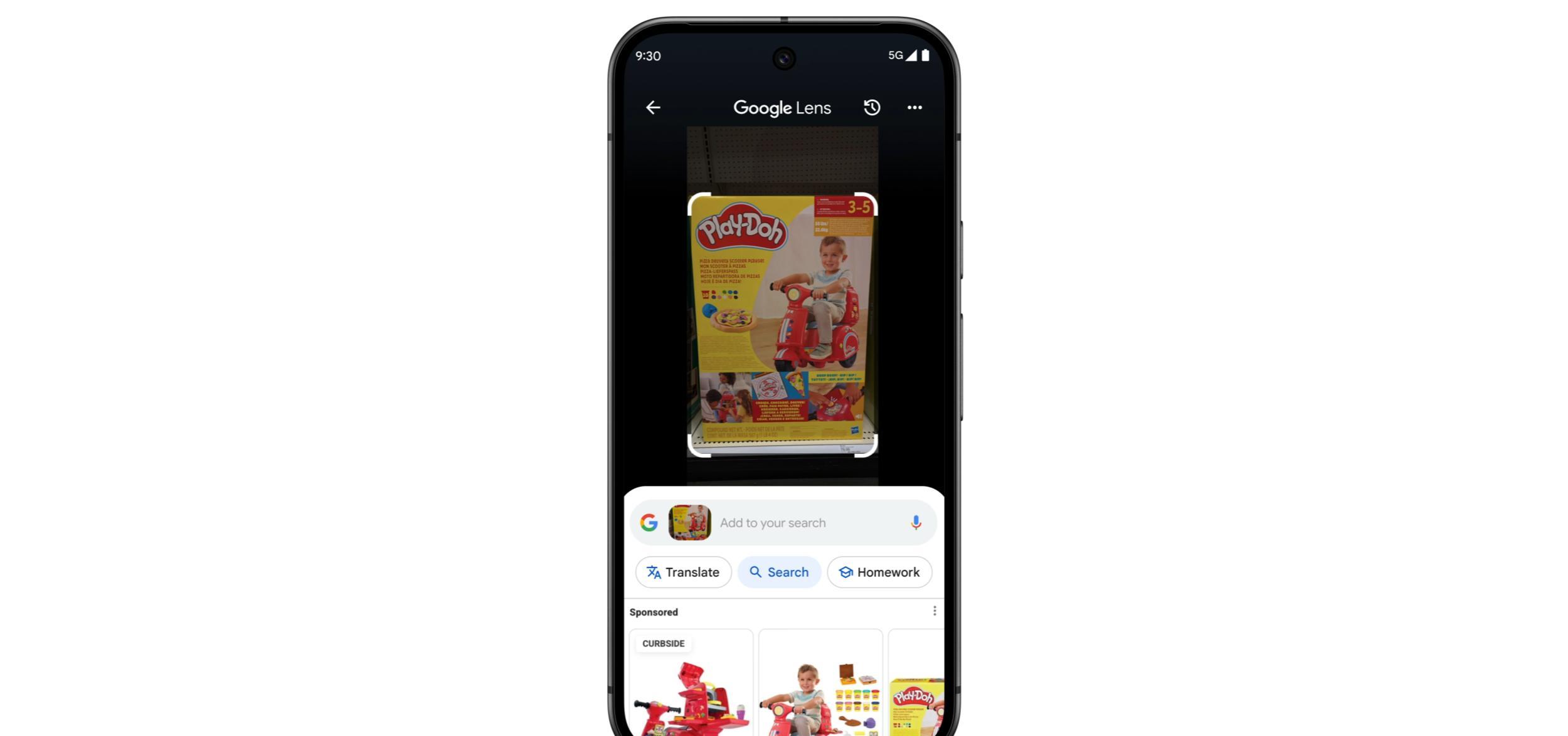Tap the middle sponsored product thumbnail
Image resolution: width=1568 pixels, height=736 pixels.
click(820, 690)
